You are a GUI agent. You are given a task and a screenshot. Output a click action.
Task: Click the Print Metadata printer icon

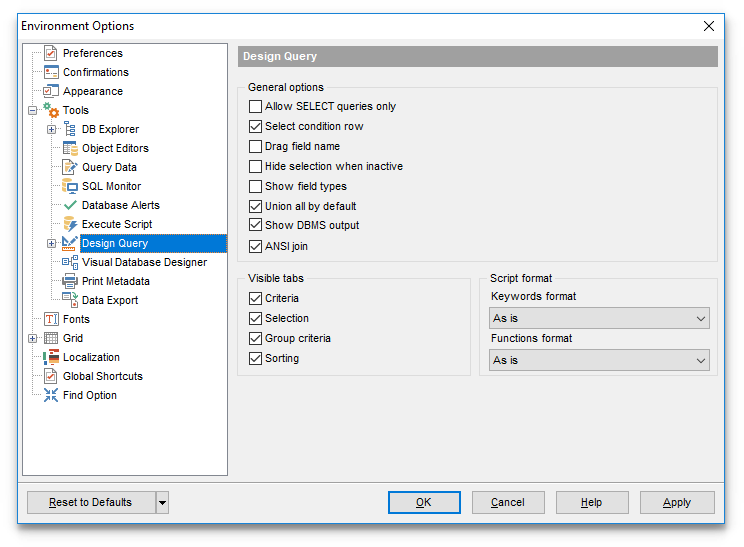pyautogui.click(x=70, y=281)
